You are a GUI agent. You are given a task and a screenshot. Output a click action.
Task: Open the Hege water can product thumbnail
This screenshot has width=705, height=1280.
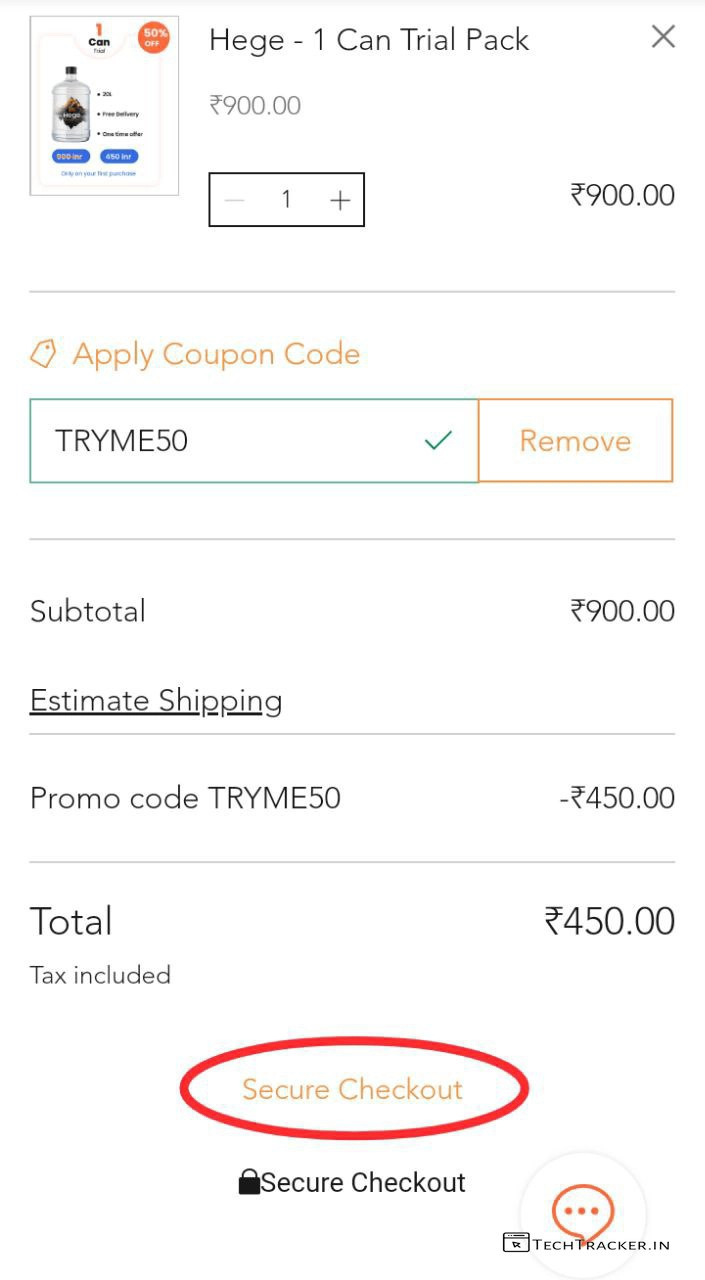coord(104,105)
